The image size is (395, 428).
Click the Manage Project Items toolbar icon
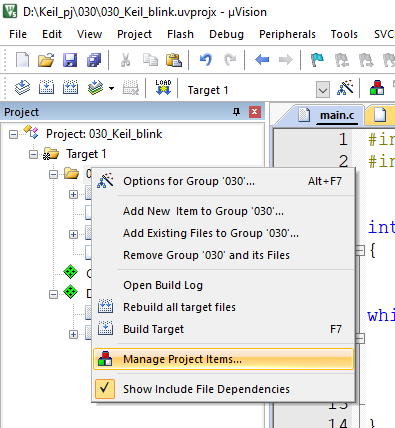click(377, 88)
